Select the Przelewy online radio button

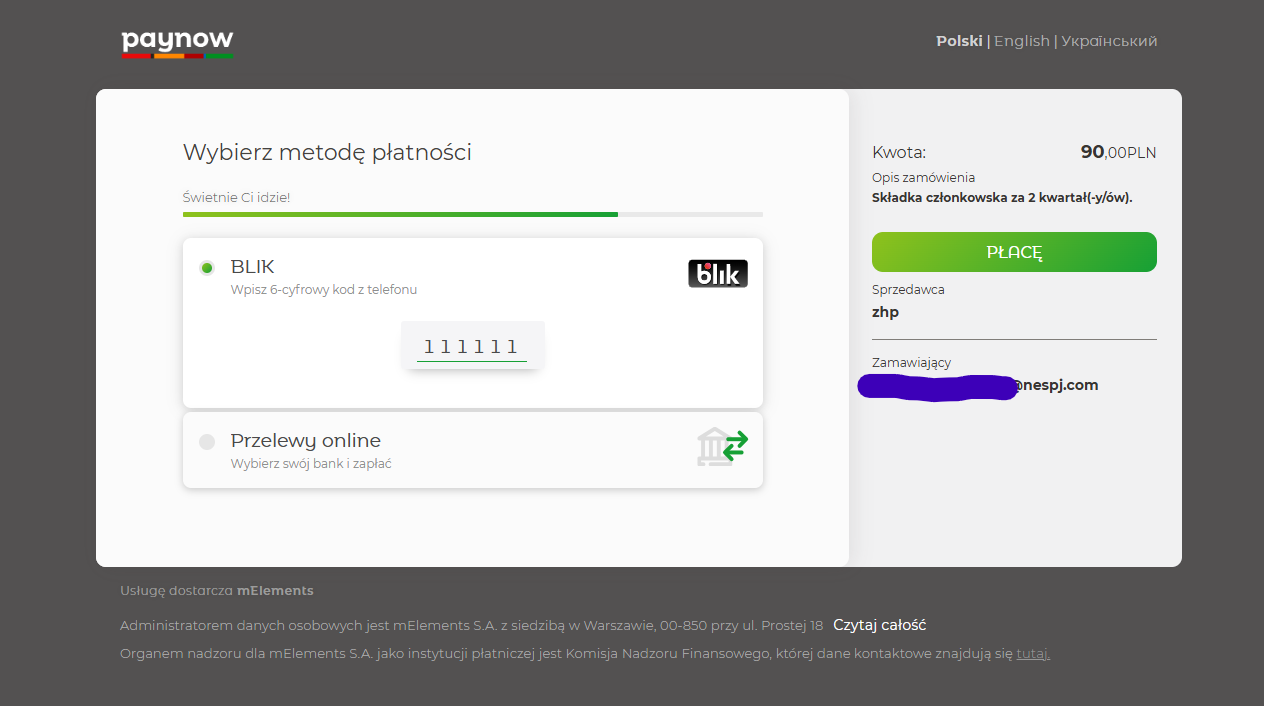point(207,441)
